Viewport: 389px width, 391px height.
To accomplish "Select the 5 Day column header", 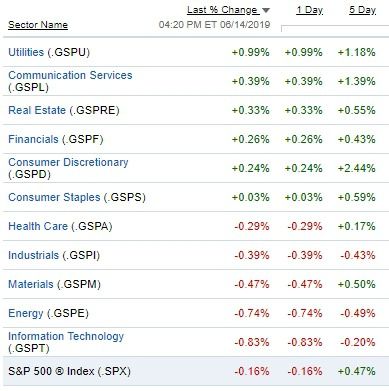I will [362, 10].
